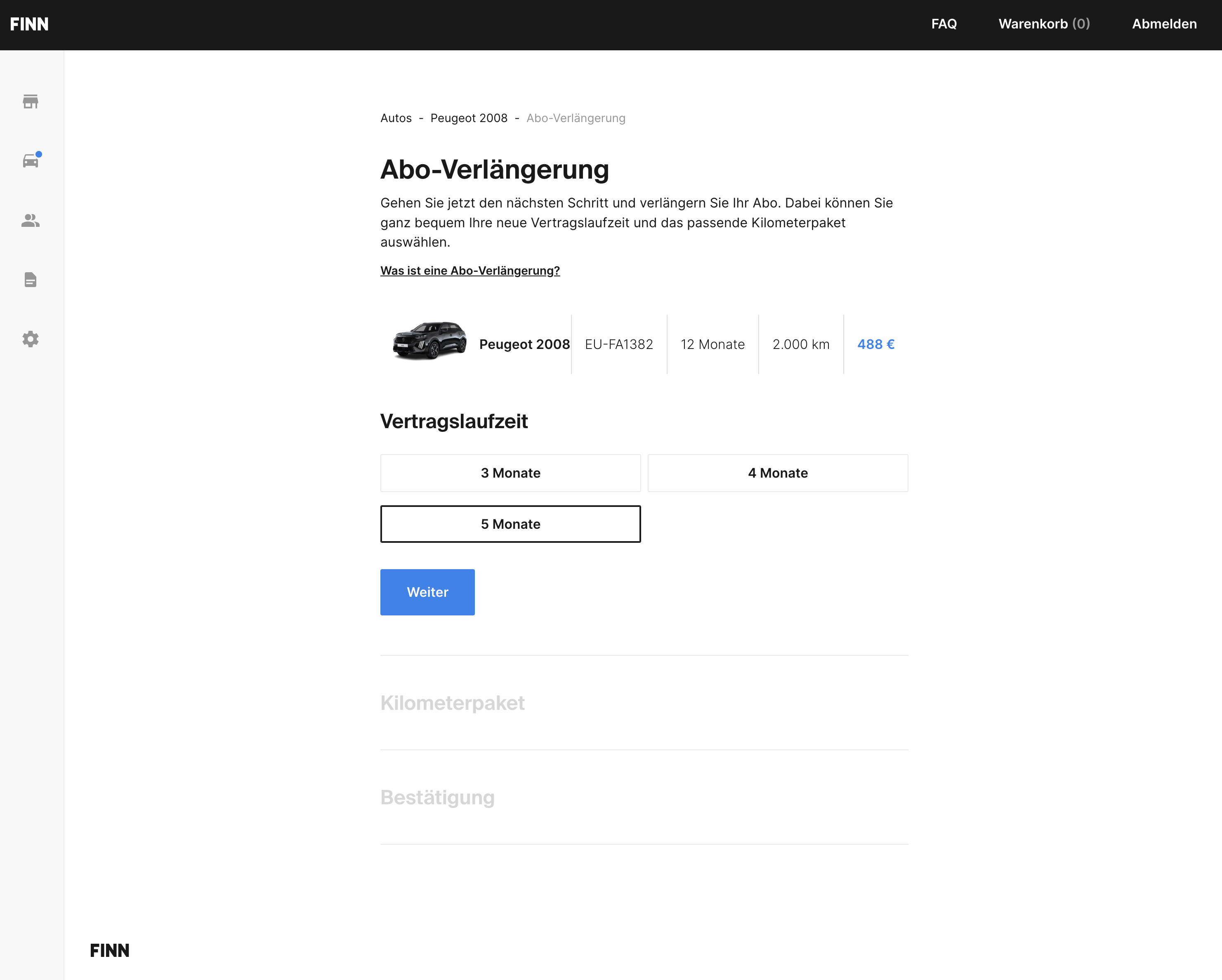Viewport: 1222px width, 980px height.
Task: Click the blue Weiter button
Action: click(427, 592)
